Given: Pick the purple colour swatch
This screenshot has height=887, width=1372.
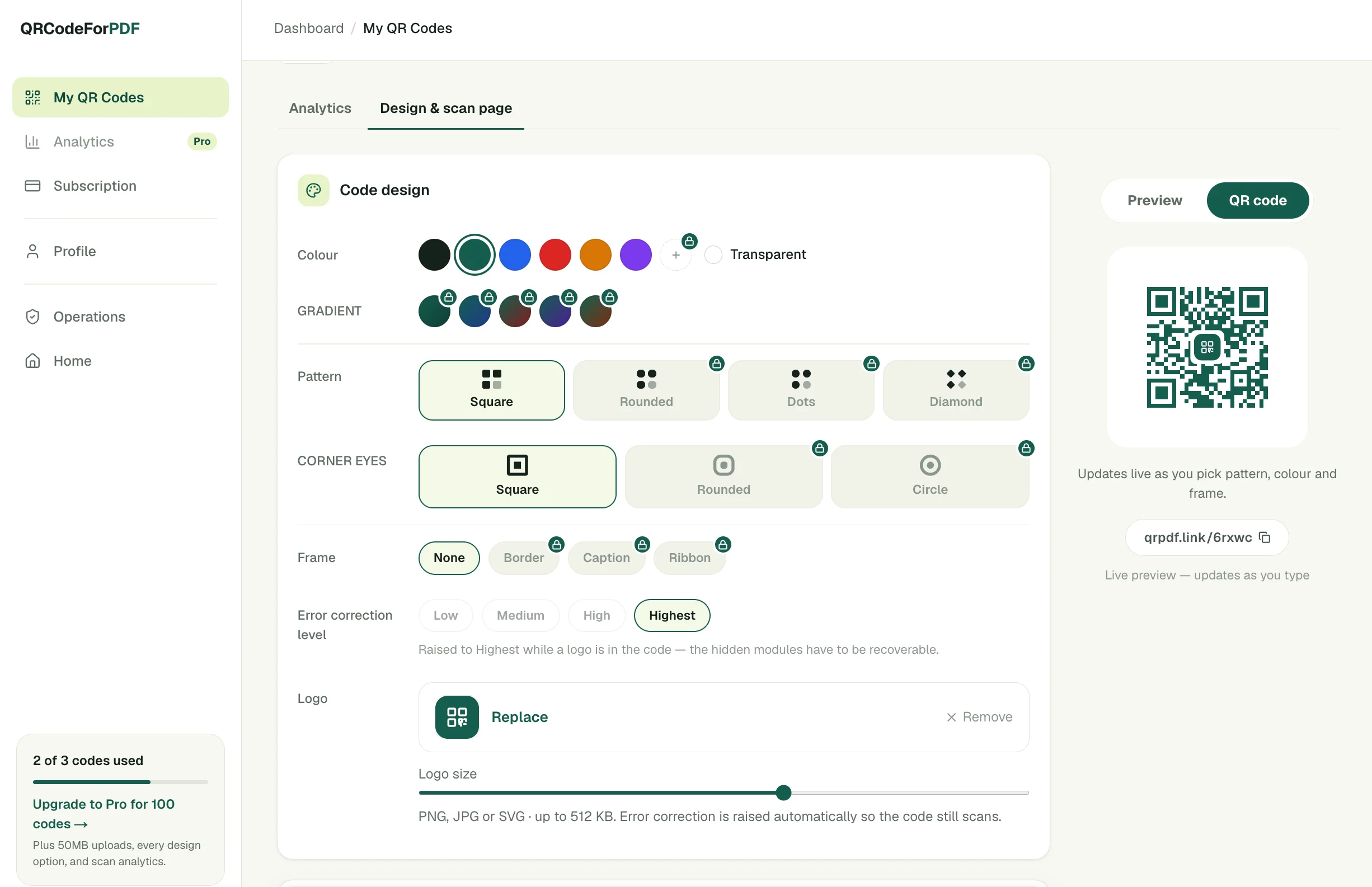Looking at the screenshot, I should (x=636, y=254).
